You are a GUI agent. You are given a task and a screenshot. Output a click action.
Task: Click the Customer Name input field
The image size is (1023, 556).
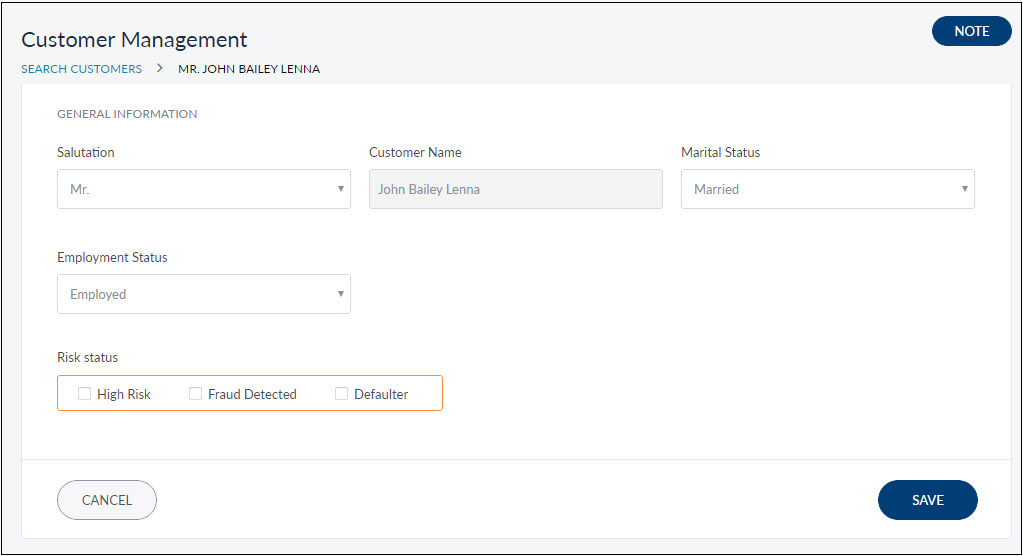515,189
